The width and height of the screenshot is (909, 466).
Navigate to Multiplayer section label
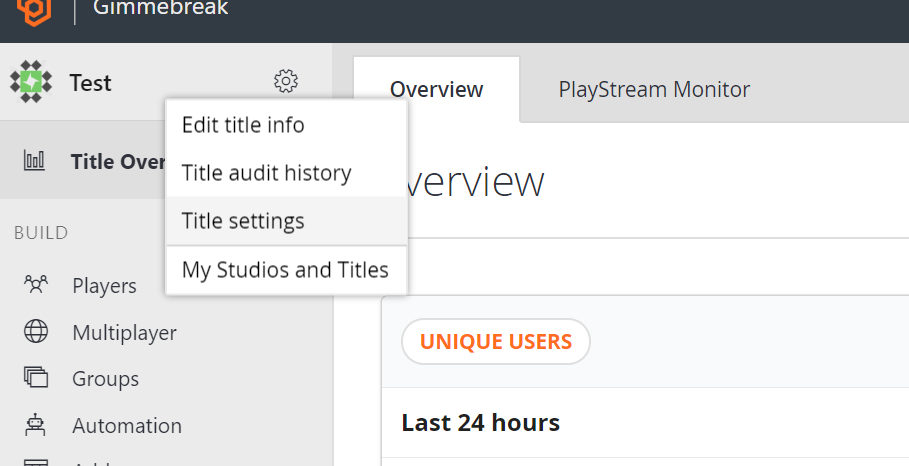point(124,332)
